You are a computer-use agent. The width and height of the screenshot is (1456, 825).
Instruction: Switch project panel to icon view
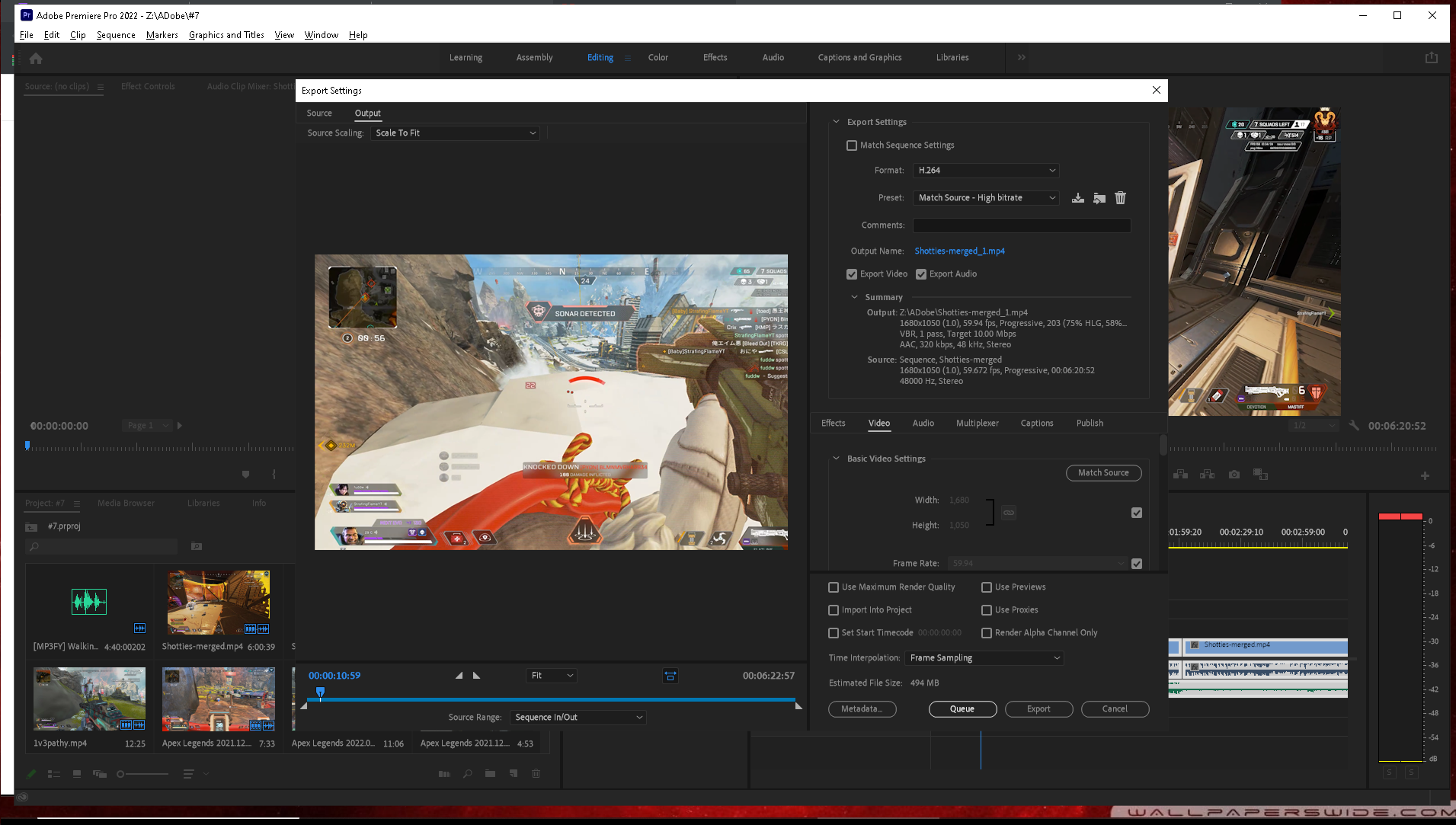(x=77, y=774)
